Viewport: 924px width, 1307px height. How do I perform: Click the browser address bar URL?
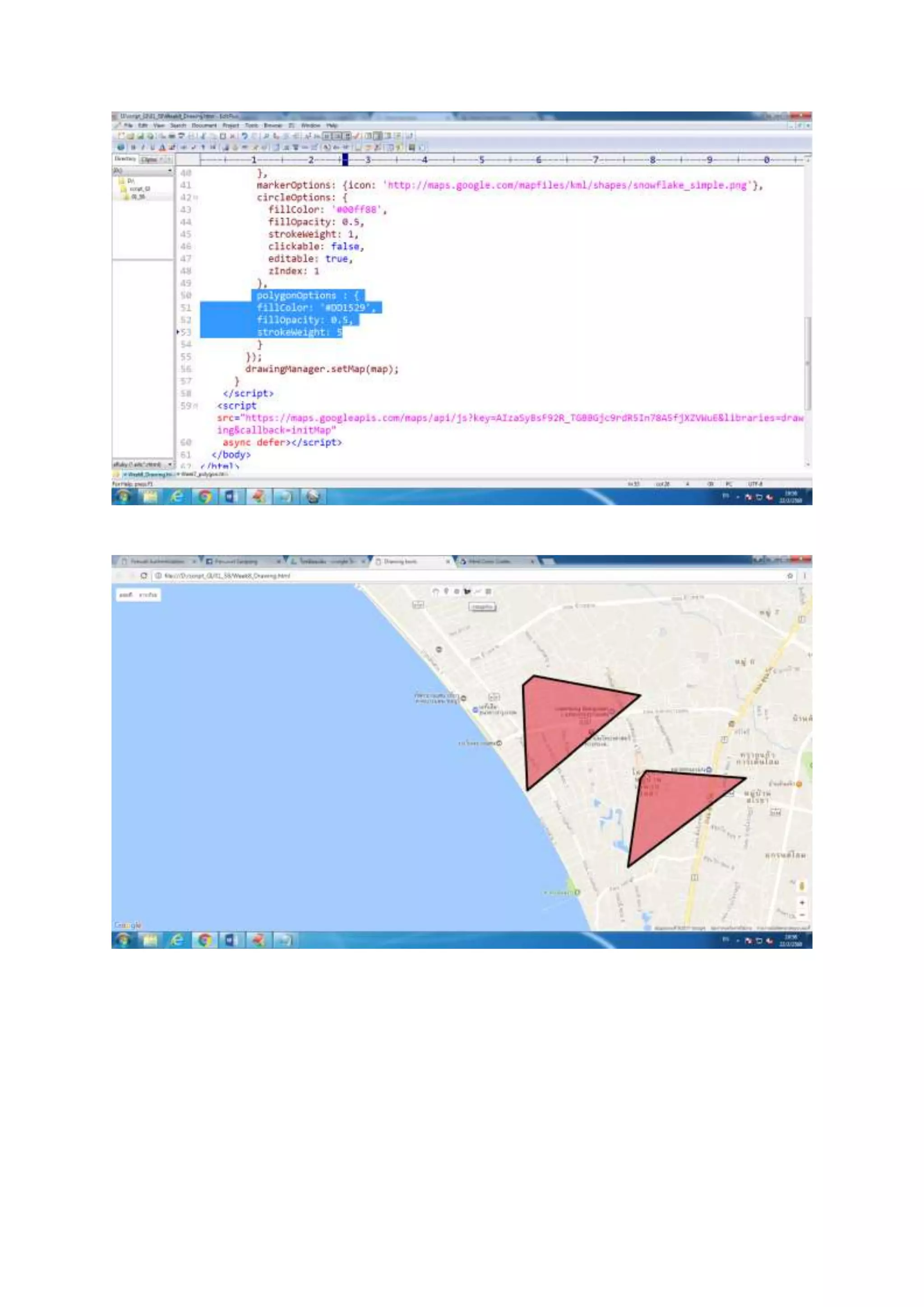[x=227, y=575]
